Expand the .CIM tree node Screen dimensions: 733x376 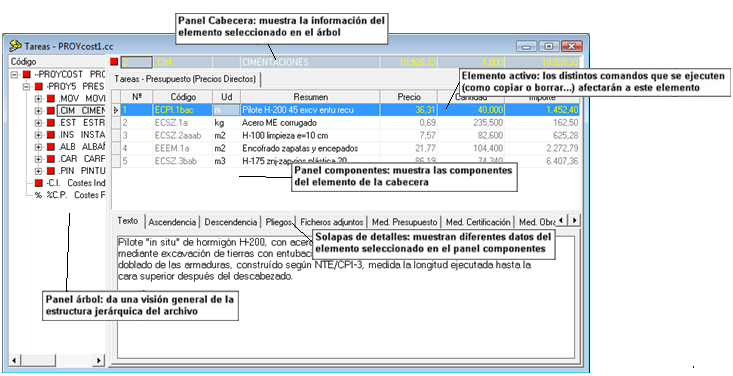coord(38,111)
